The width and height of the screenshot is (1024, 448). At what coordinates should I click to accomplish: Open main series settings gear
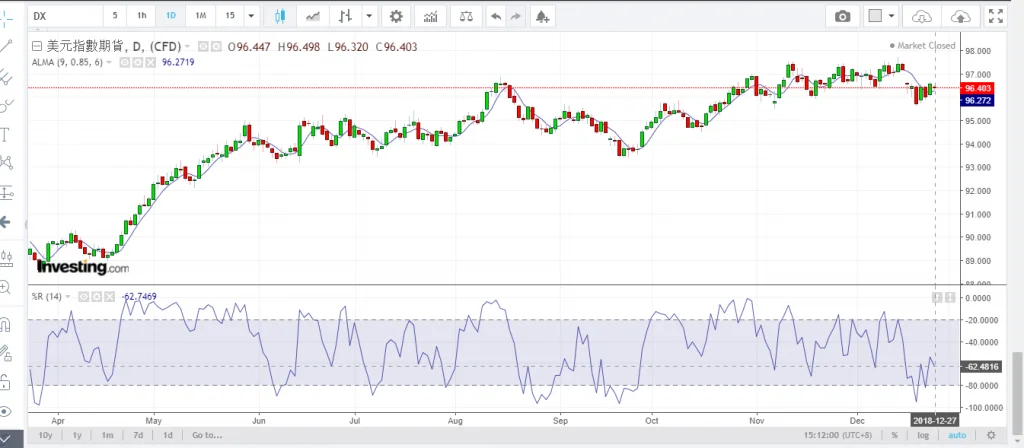click(x=215, y=46)
